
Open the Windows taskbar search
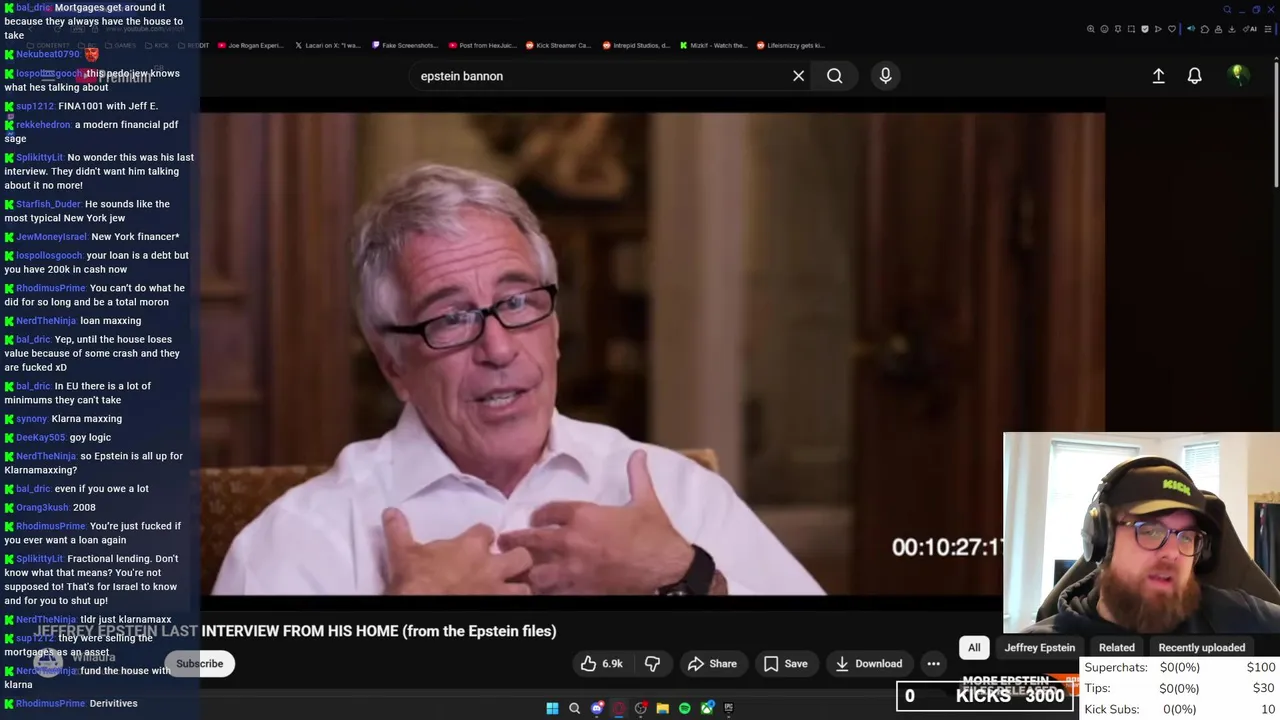coord(574,708)
